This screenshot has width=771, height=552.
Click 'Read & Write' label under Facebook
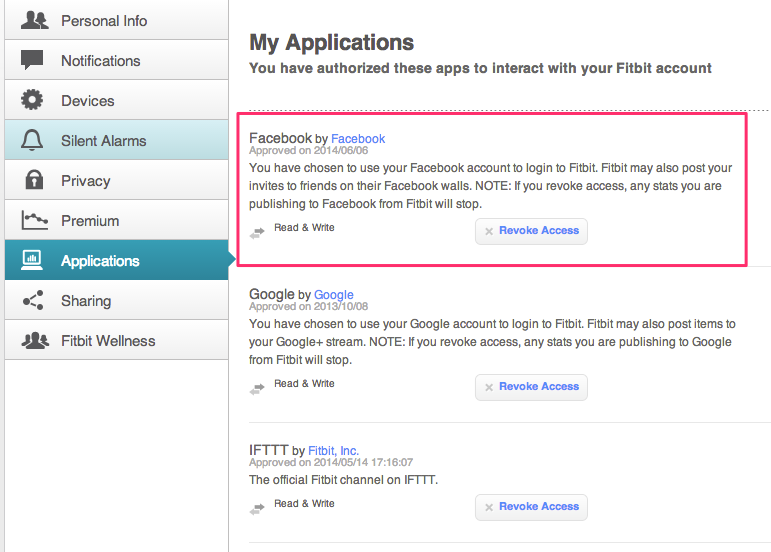tap(304, 228)
